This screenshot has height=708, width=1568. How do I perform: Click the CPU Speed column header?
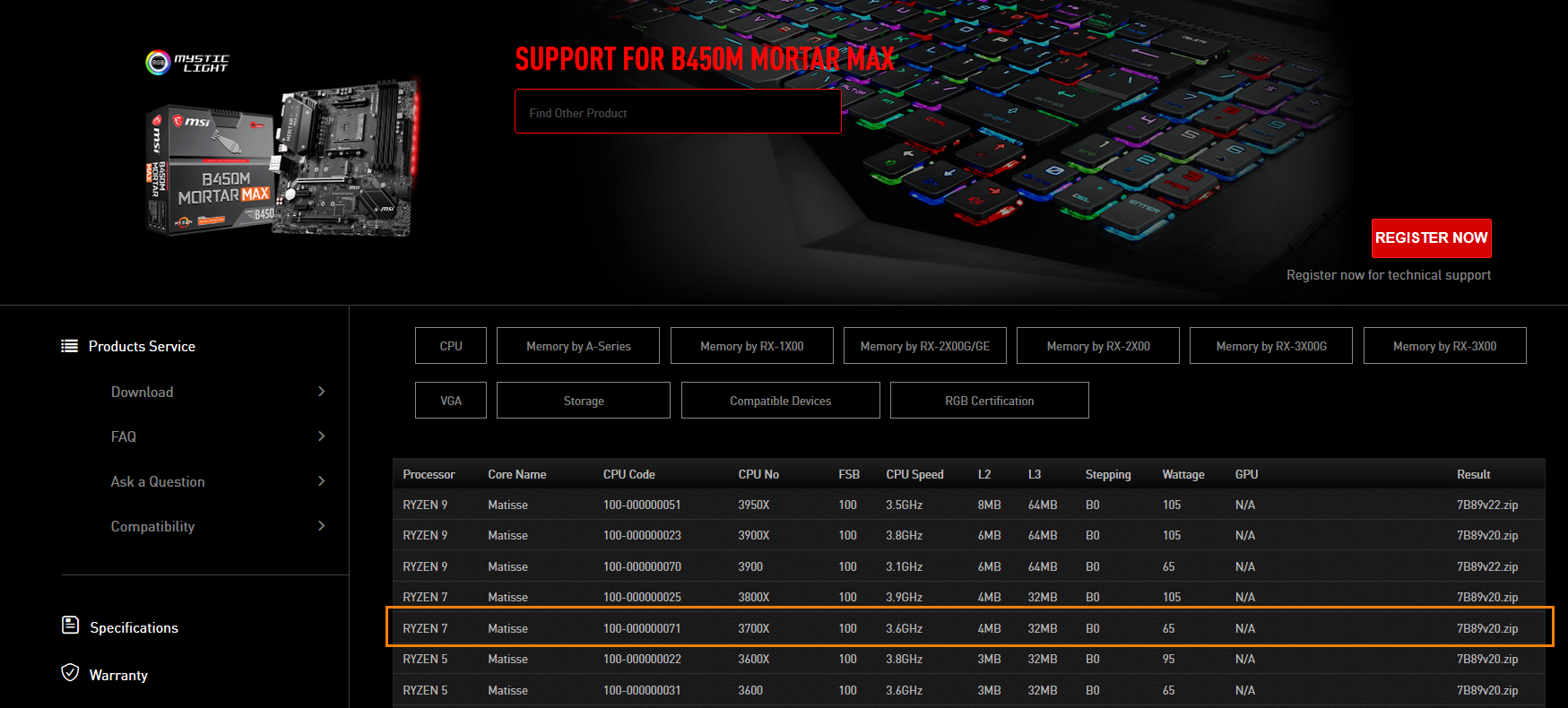pyautogui.click(x=914, y=474)
